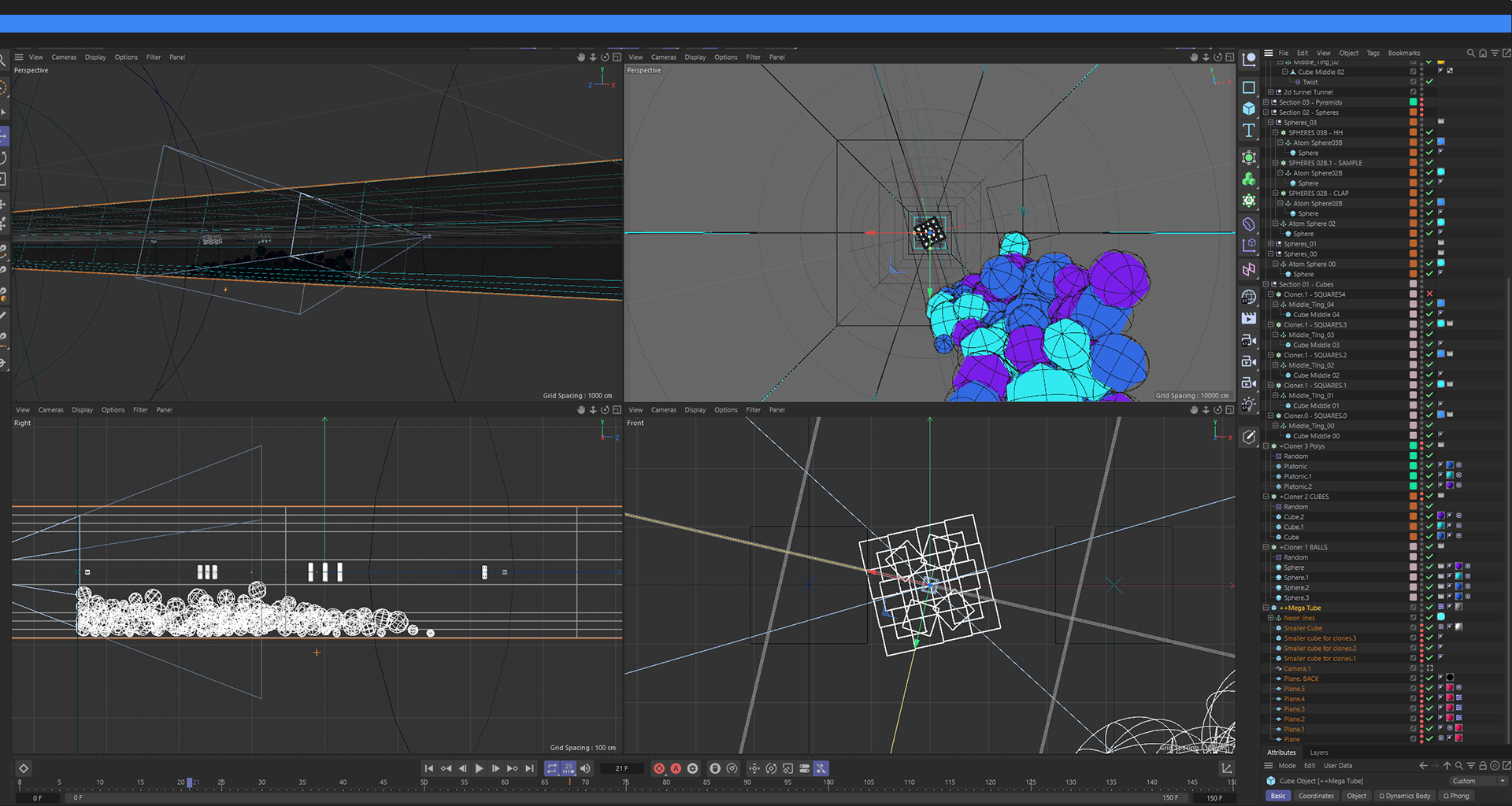Open the Object Manager search icon
The image size is (1512, 806).
click(x=1470, y=54)
